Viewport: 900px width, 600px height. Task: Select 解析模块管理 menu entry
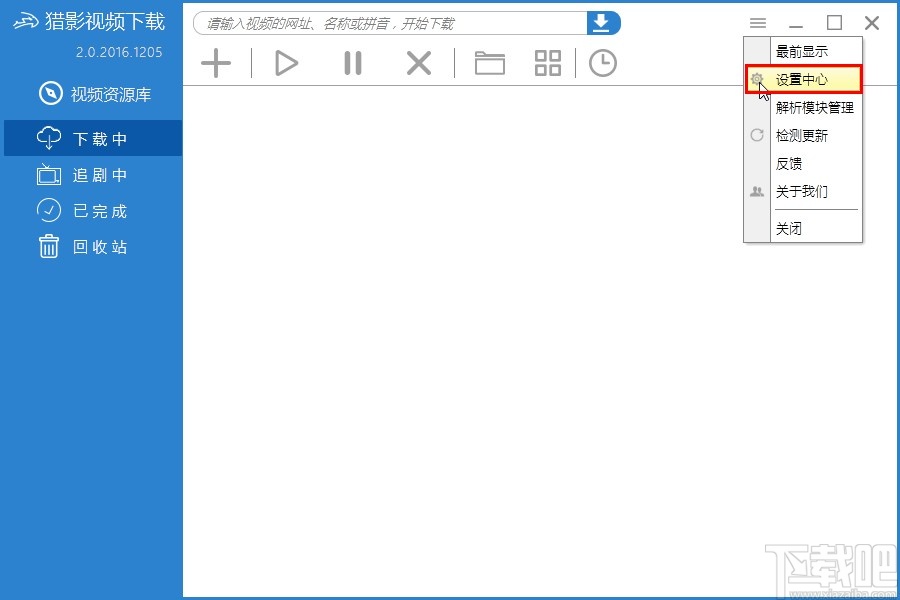[803, 107]
